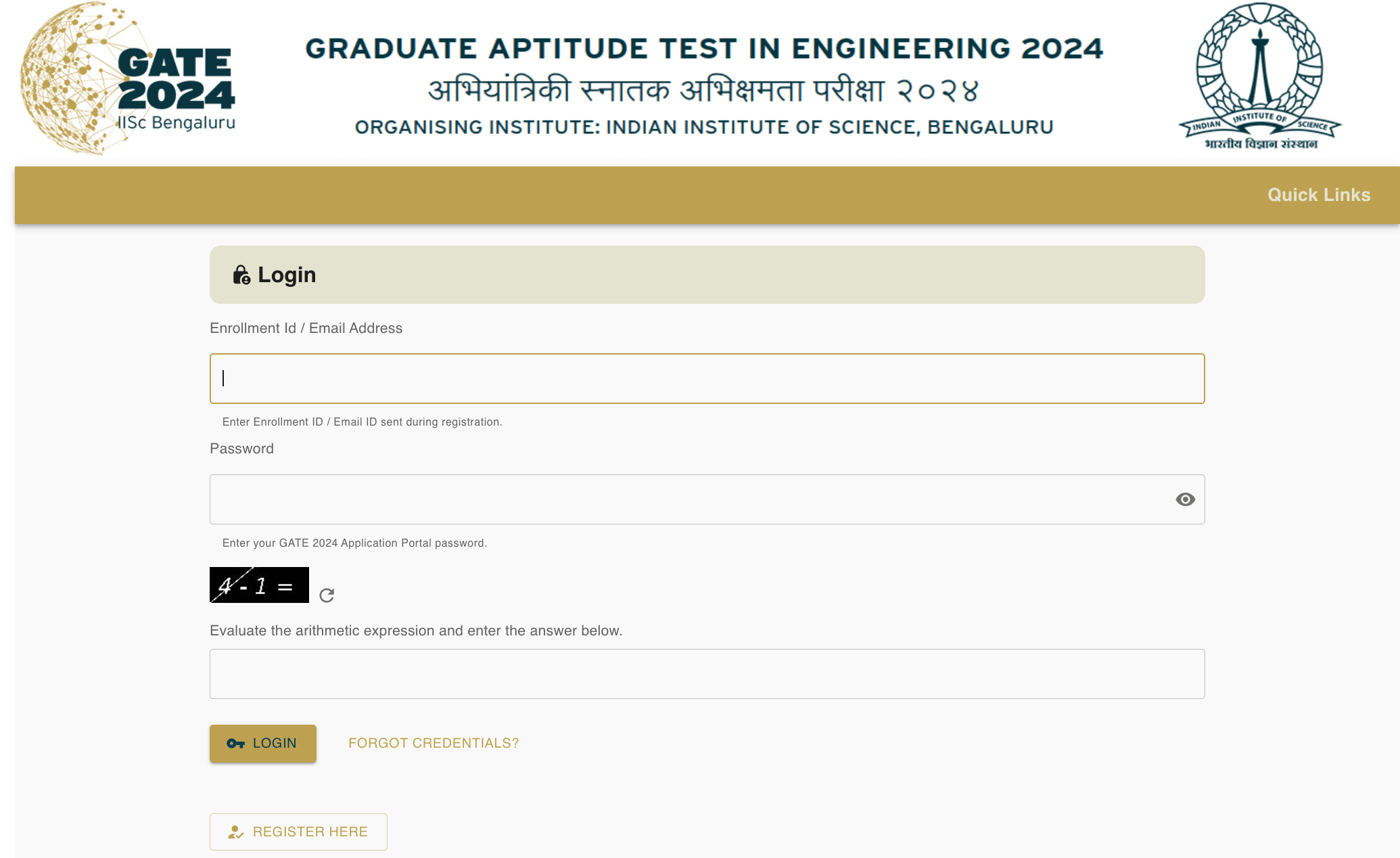
Task: Click 'Enter Enrollment ID / Email ID sent during registration.' hint
Action: (x=362, y=422)
